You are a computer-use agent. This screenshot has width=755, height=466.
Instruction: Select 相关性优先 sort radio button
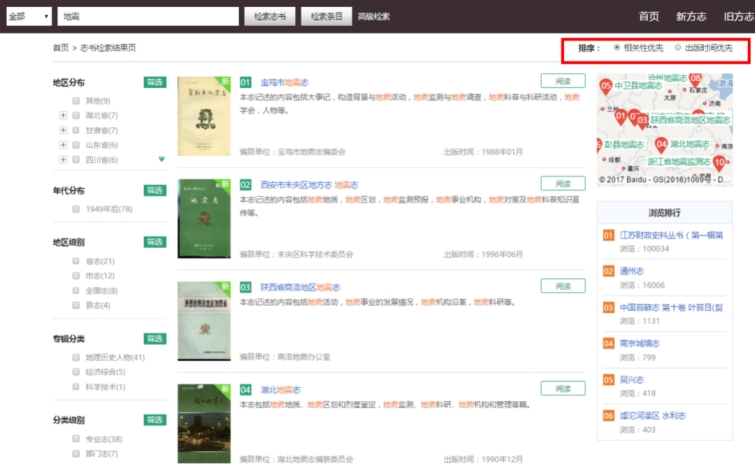click(617, 47)
